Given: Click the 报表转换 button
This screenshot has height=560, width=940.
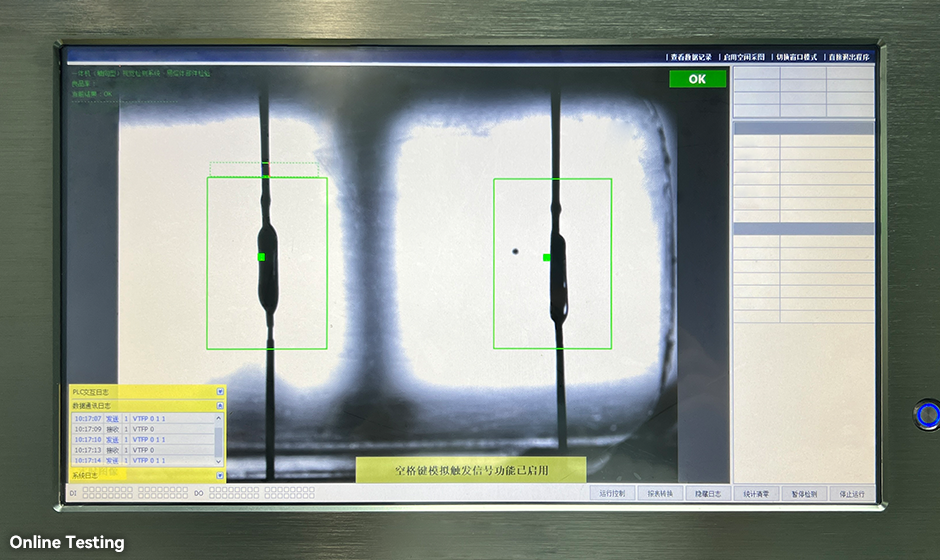Looking at the screenshot, I should (660, 493).
